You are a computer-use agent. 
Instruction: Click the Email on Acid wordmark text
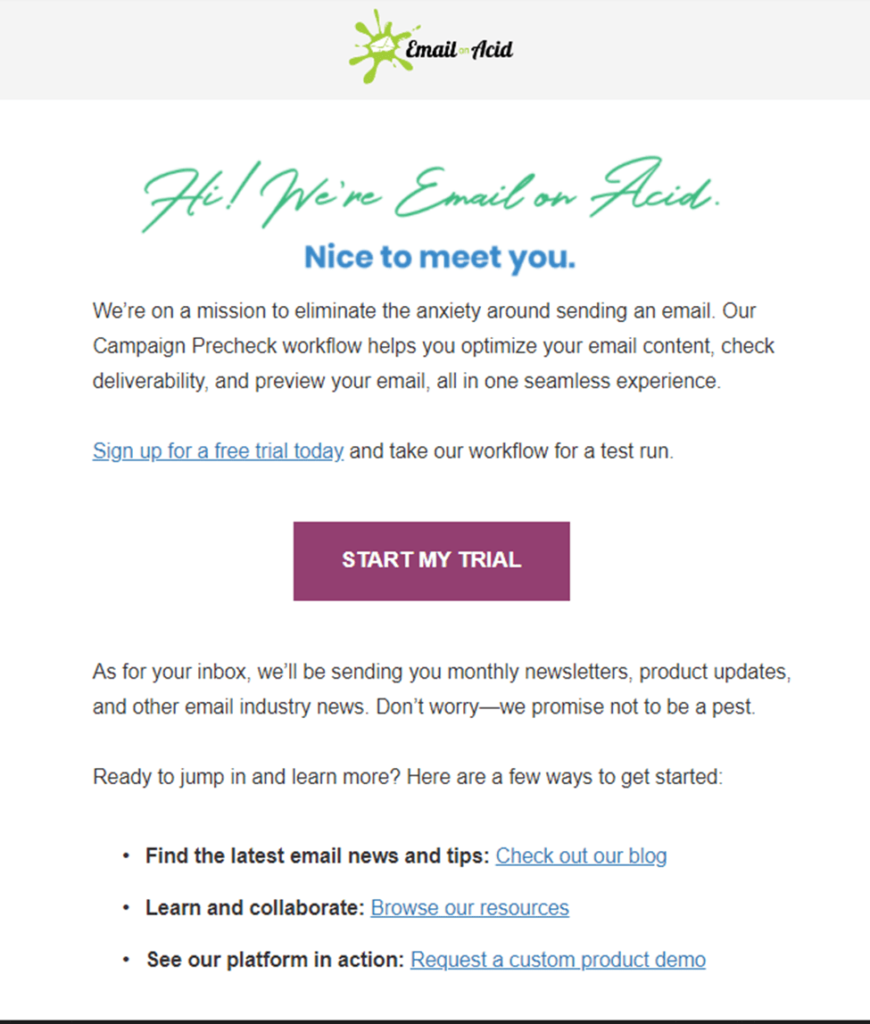pos(459,49)
